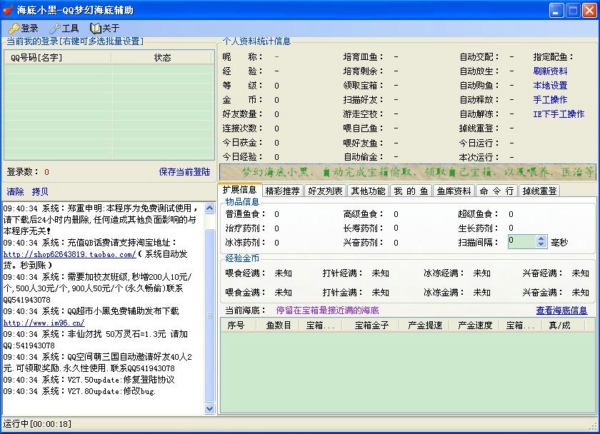Open the 查看海底信息 link
600x434 pixels.
click(x=561, y=310)
